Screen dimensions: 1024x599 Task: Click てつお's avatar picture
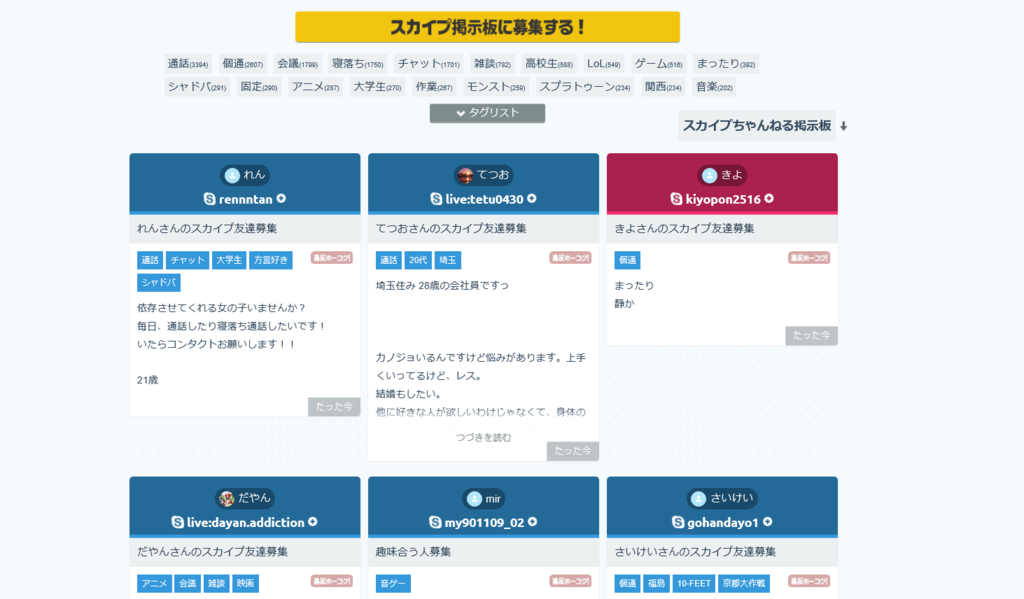click(x=464, y=173)
